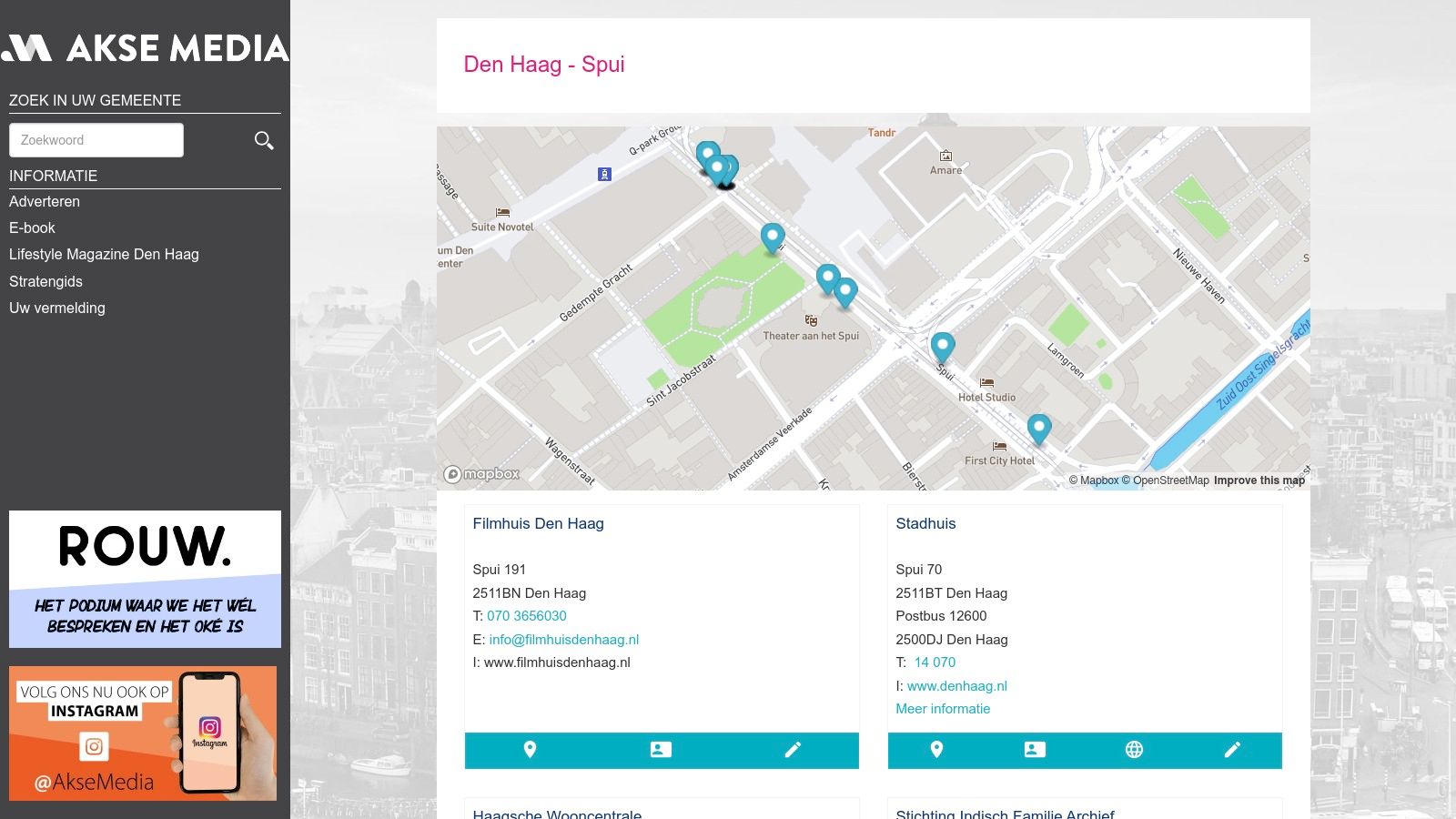Click the location pin icon on Stadhuis card
The width and height of the screenshot is (1456, 819).
pyautogui.click(x=936, y=750)
